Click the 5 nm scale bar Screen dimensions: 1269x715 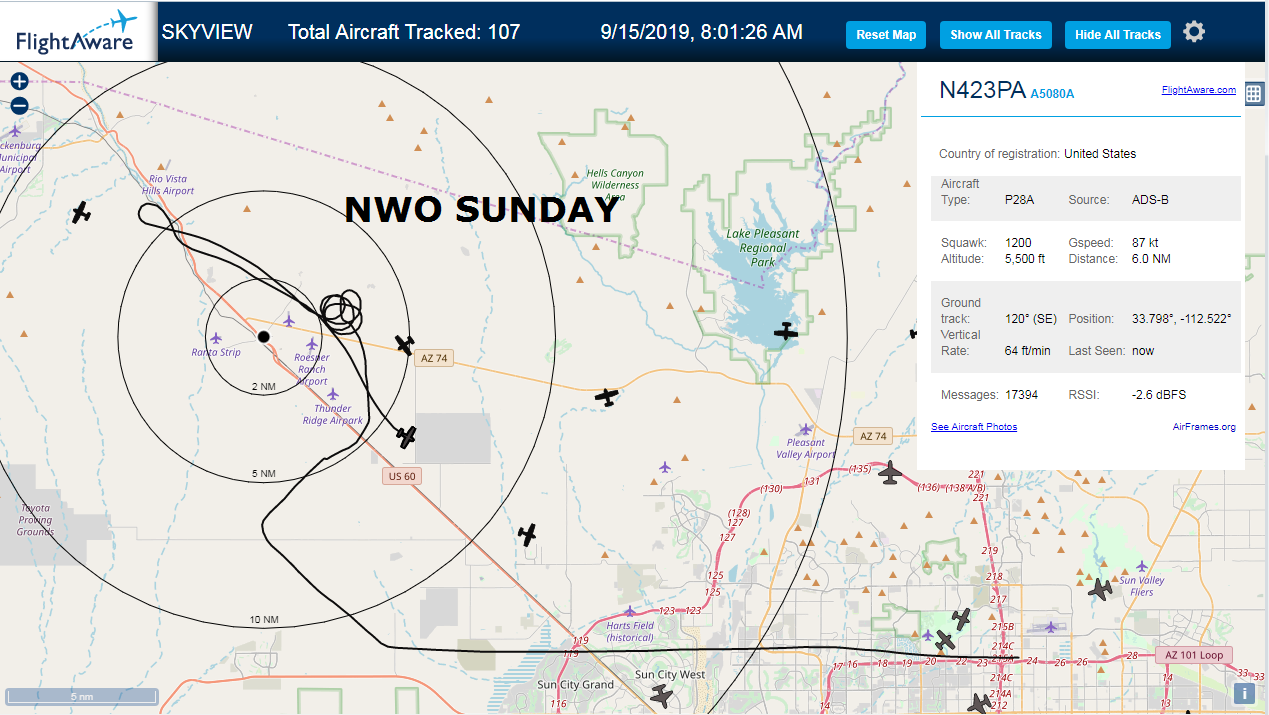tap(81, 696)
